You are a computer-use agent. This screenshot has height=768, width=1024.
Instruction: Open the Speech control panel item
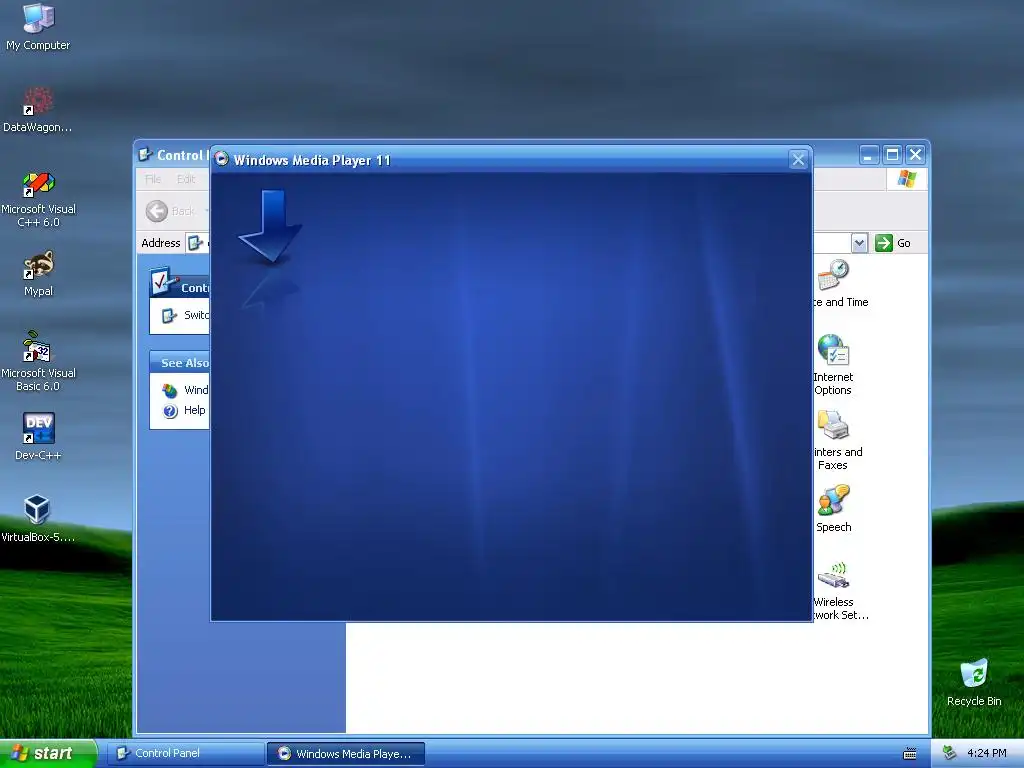833,509
